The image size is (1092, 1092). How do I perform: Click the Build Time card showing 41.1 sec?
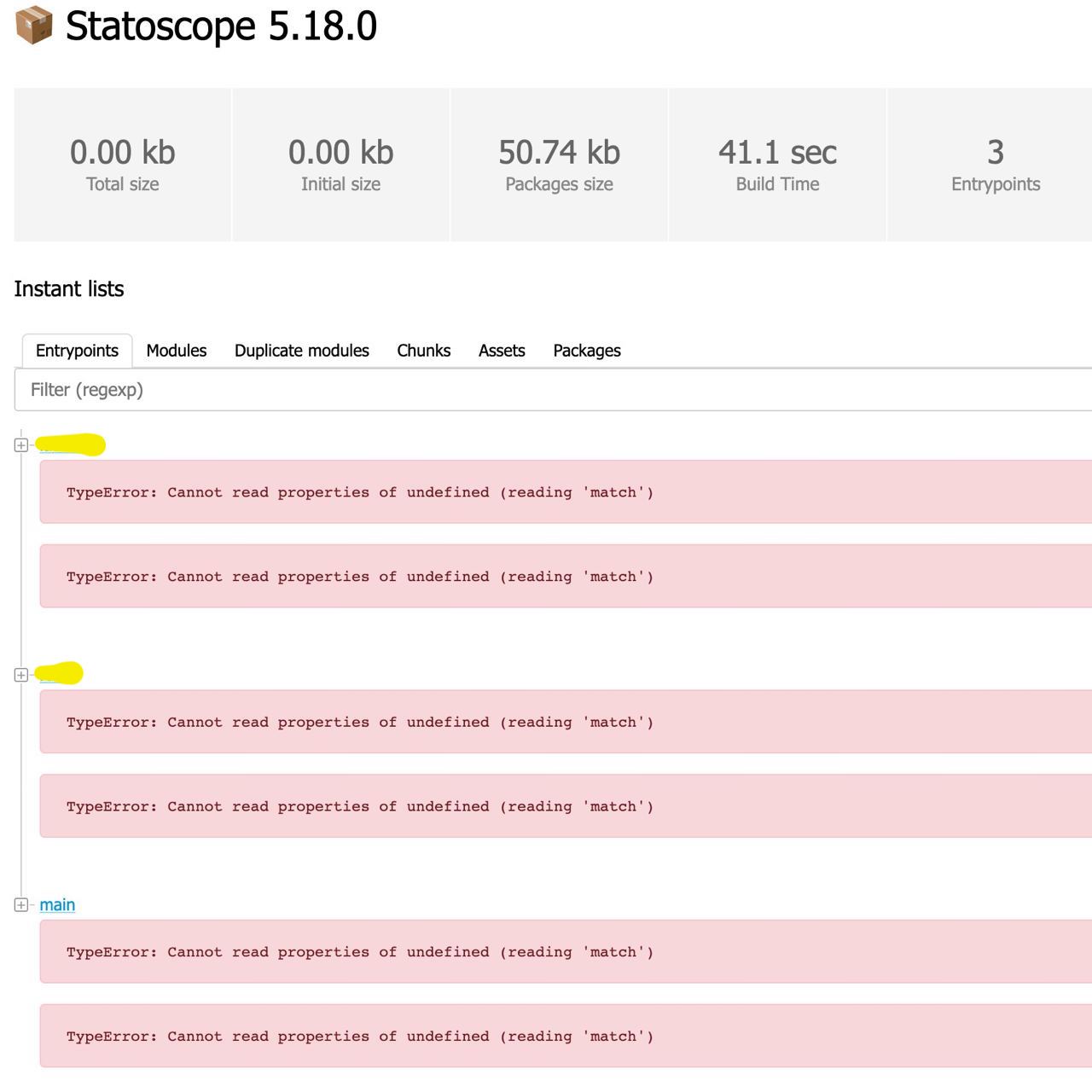coord(777,164)
